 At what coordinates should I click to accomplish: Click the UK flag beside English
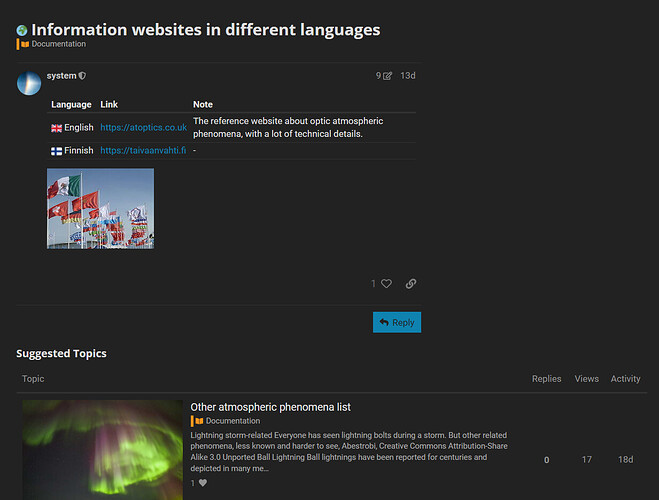(x=56, y=128)
